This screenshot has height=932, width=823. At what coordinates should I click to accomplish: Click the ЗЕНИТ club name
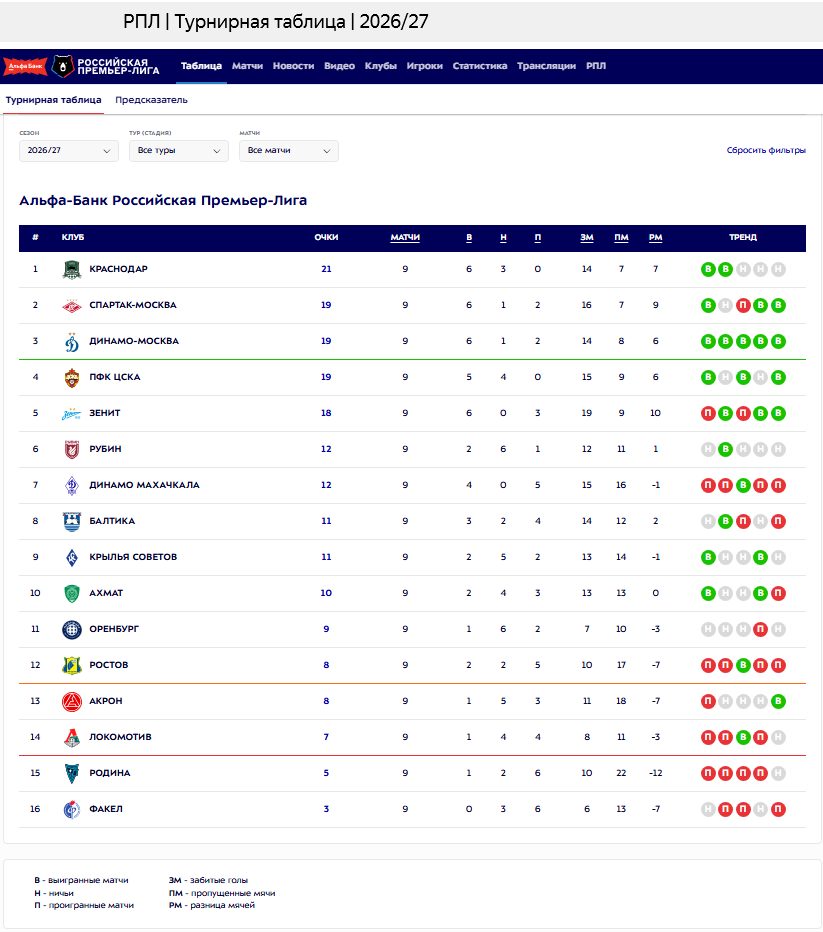[x=105, y=413]
